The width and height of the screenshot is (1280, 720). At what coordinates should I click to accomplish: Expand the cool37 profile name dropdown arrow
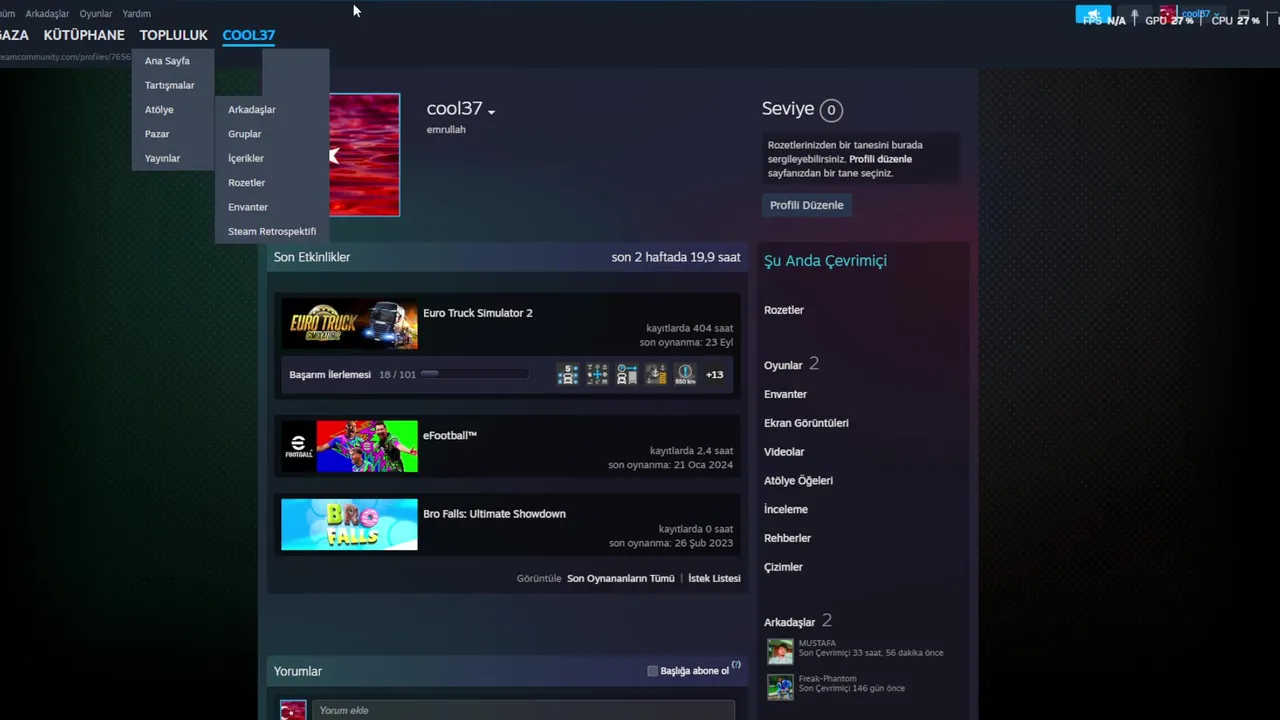tap(491, 111)
